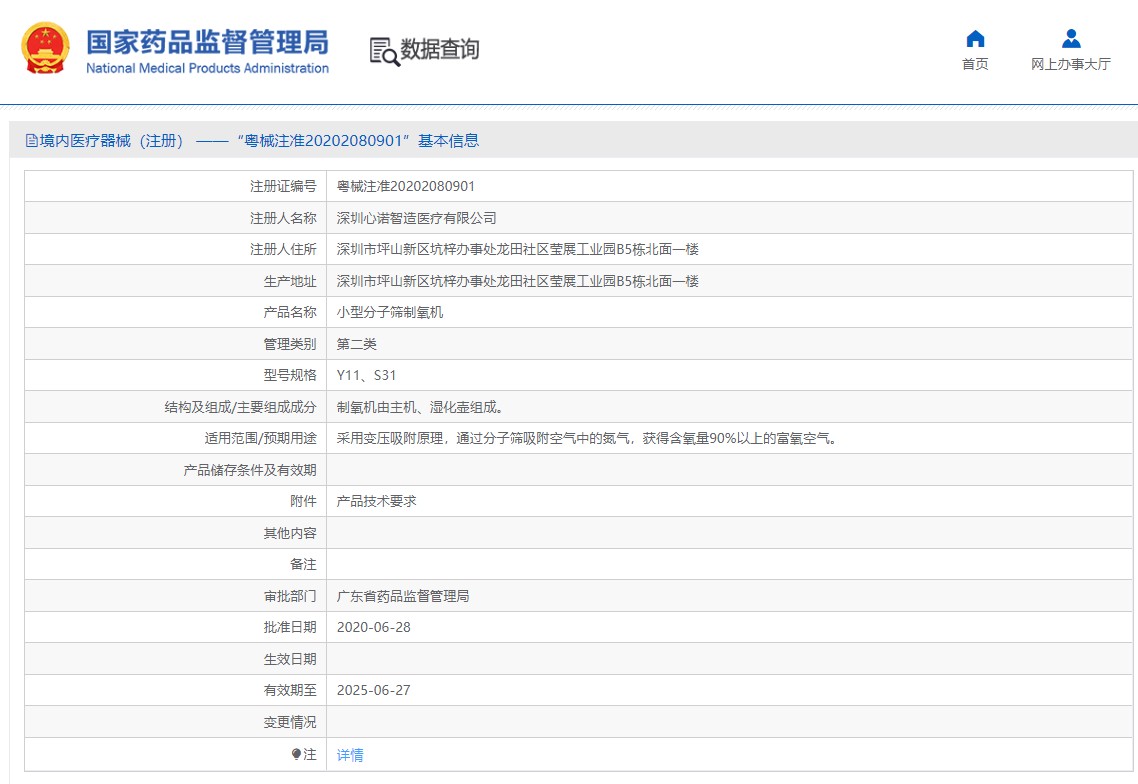Select product name 小型分子筛制氧机
This screenshot has height=784, width=1138.
point(390,312)
